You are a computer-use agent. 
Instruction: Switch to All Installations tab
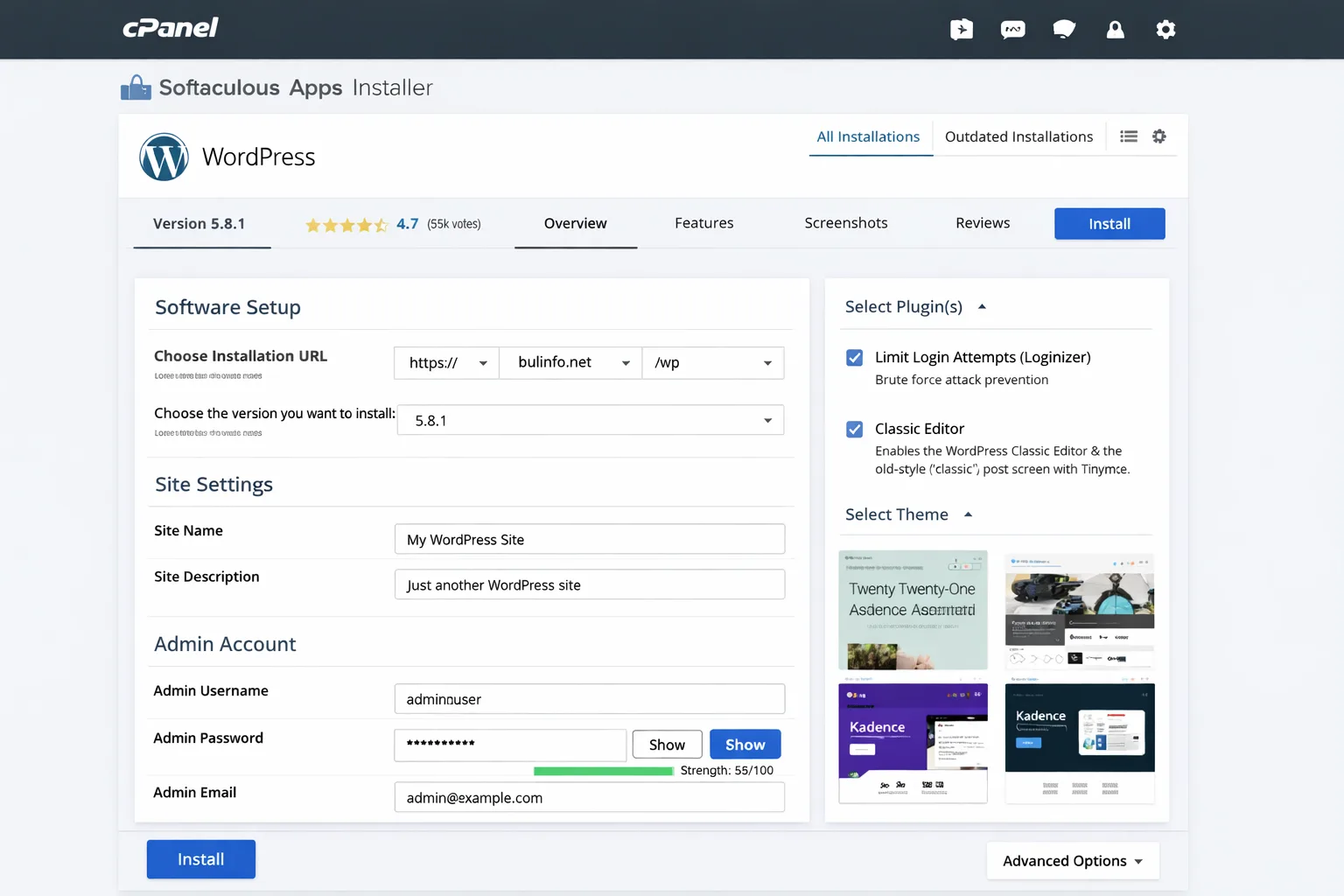[868, 136]
